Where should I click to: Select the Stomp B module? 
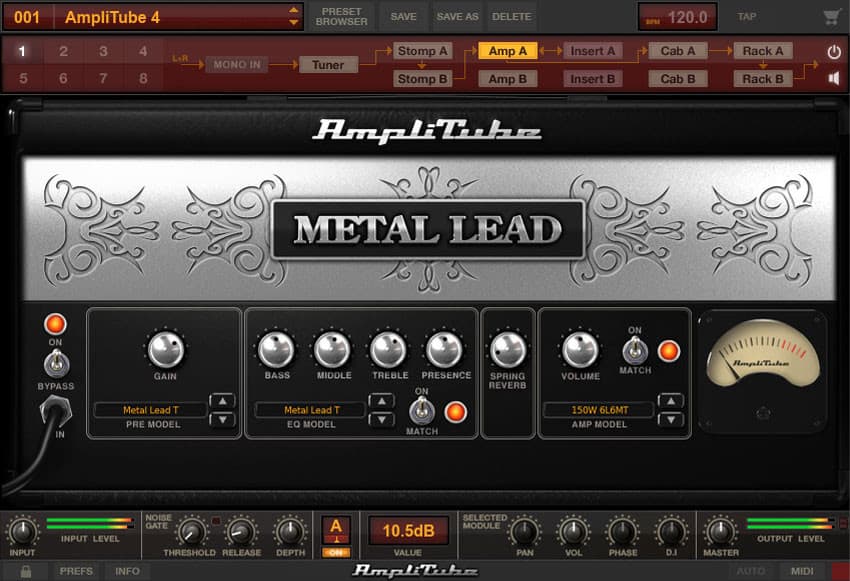coord(422,79)
